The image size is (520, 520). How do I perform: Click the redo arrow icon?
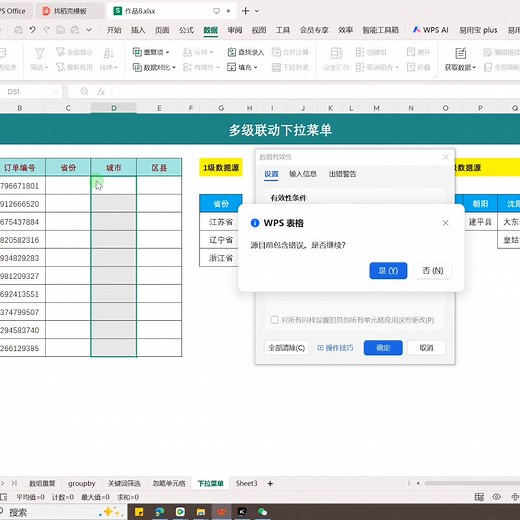point(46,30)
